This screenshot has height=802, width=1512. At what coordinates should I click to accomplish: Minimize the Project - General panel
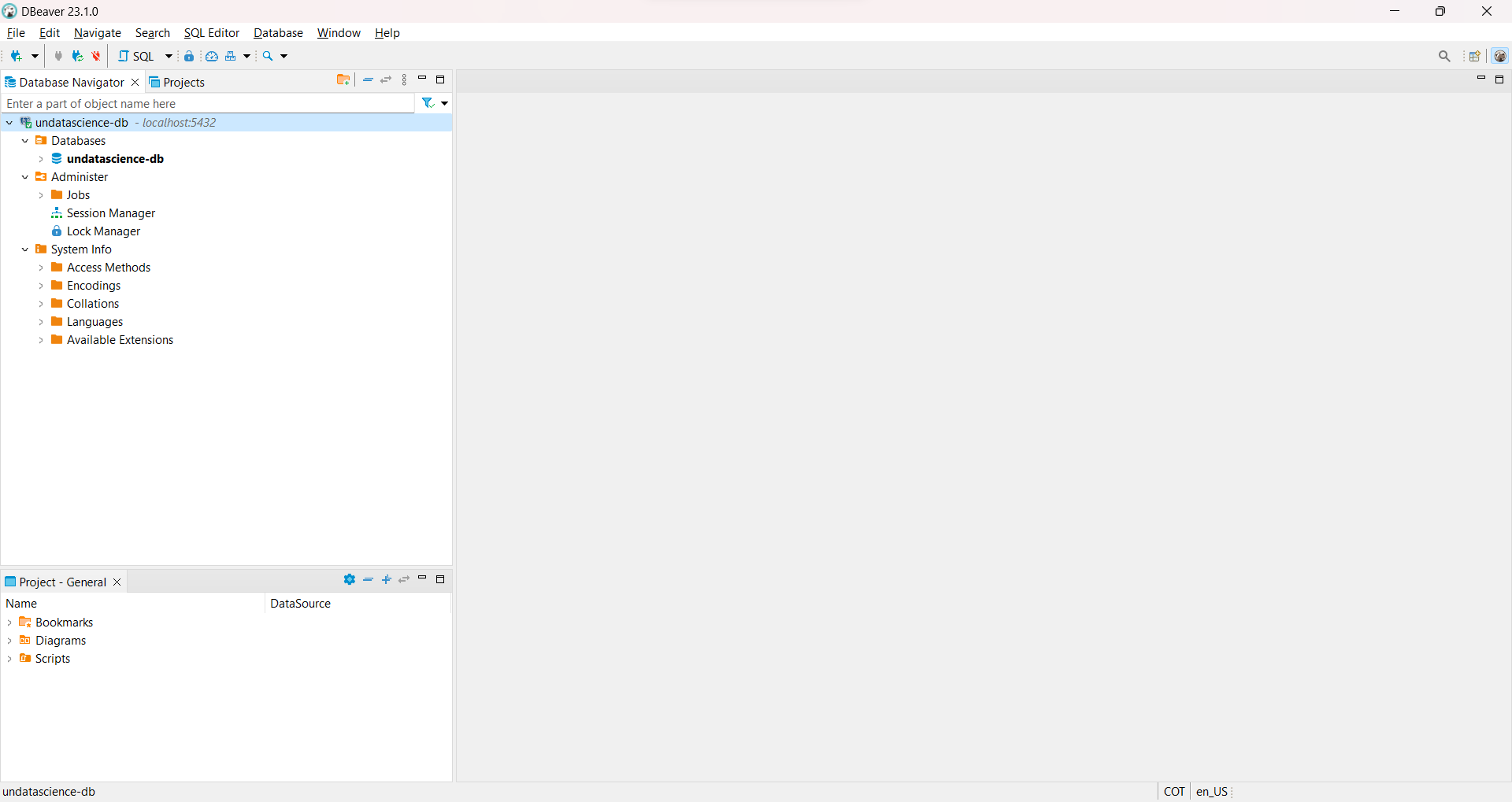coord(422,578)
